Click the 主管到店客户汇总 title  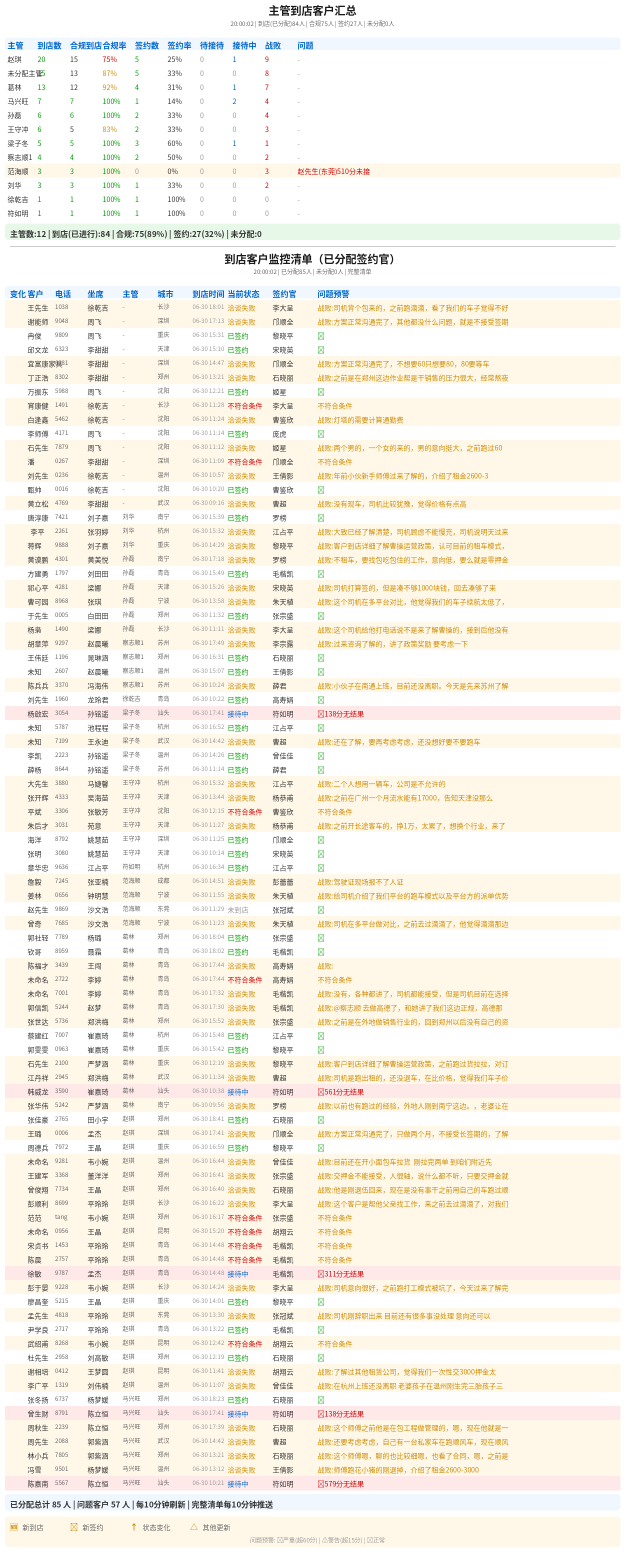[x=312, y=10]
